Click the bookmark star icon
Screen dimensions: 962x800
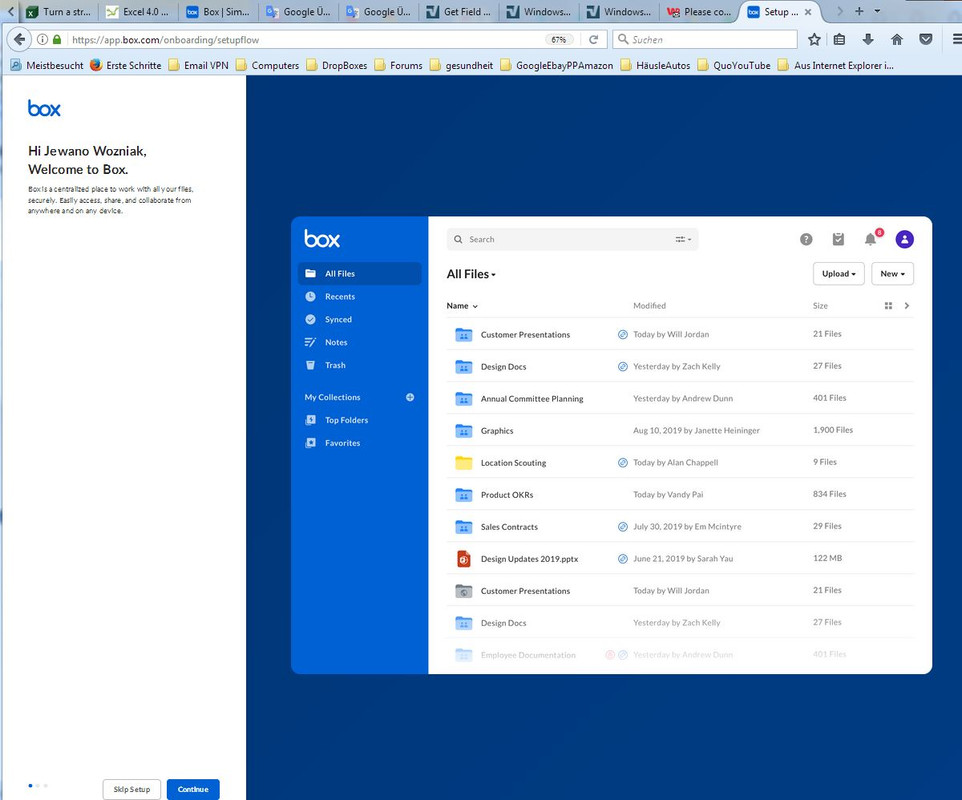[x=814, y=39]
